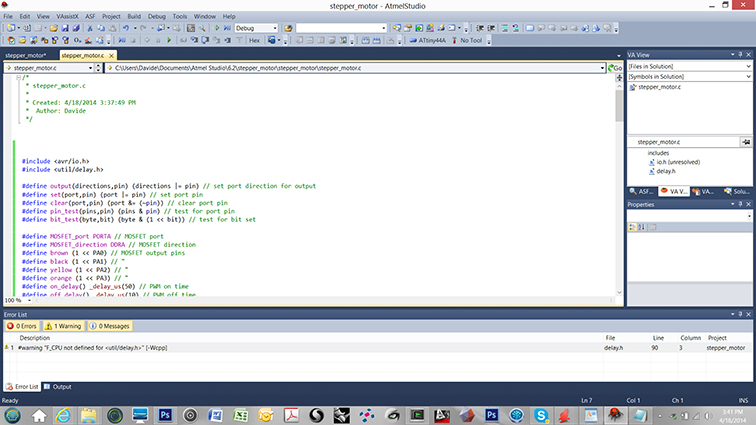The width and height of the screenshot is (756, 425).
Task: Click the Line column header
Action: [658, 338]
